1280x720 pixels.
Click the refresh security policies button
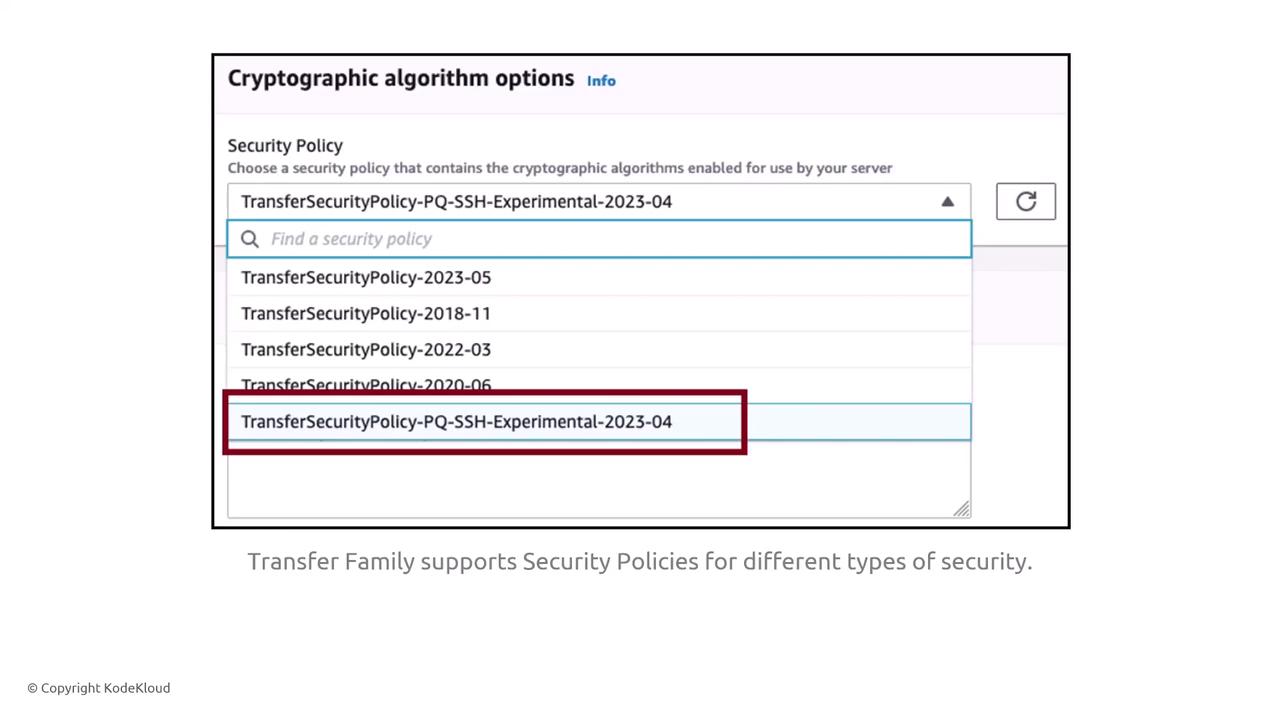coord(1025,202)
